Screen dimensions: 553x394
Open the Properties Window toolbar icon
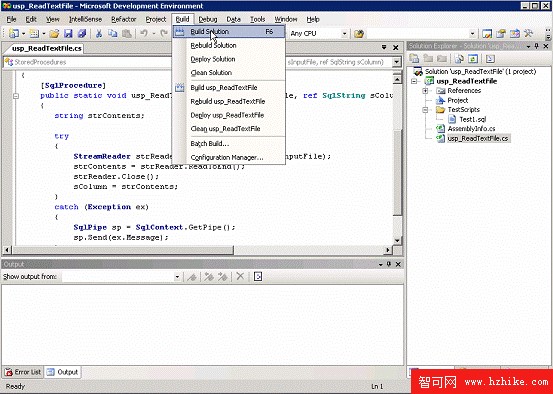[x=501, y=34]
